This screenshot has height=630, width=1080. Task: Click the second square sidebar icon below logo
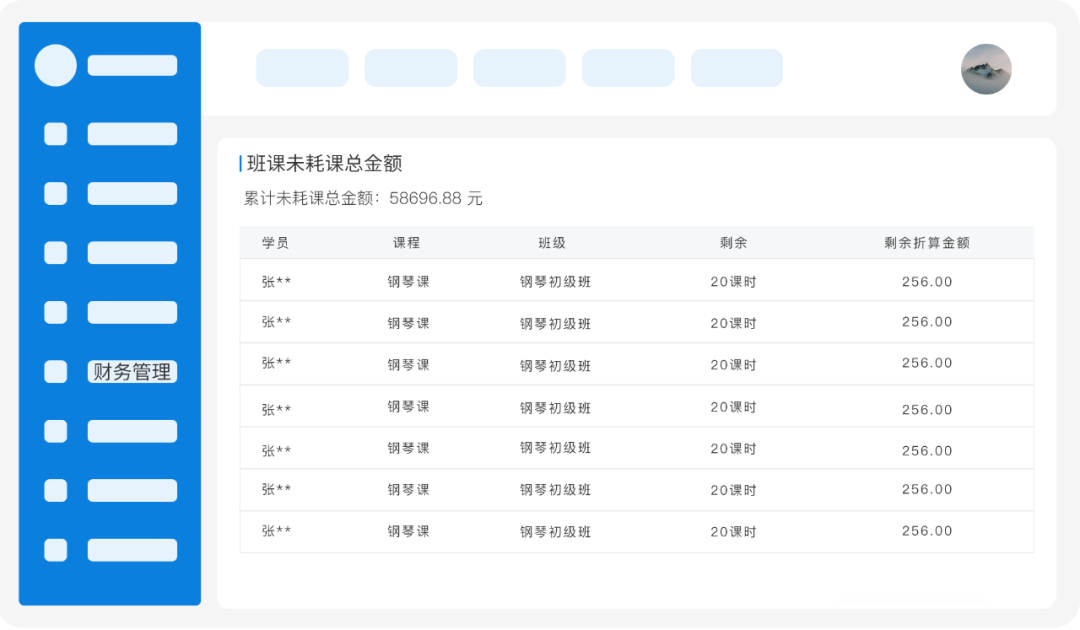(x=56, y=194)
